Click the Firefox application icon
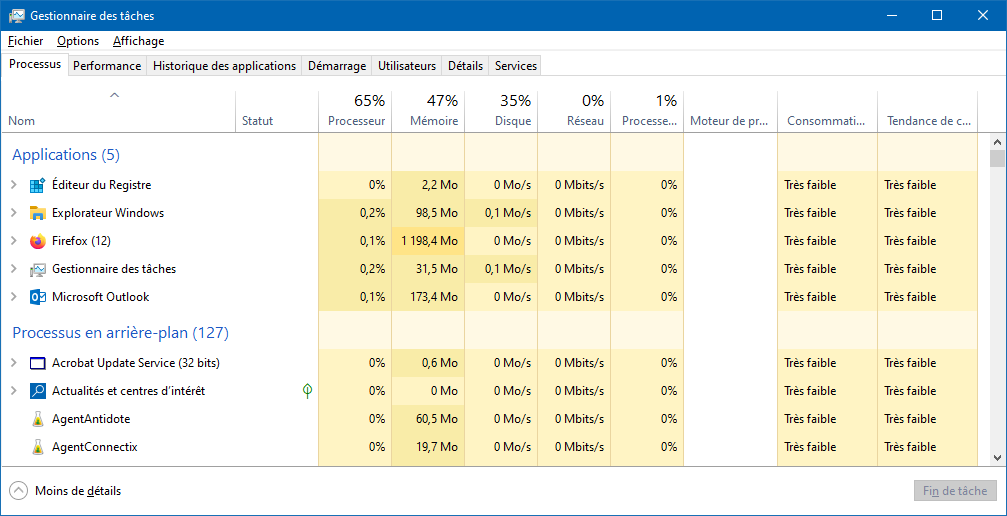The image size is (1007, 516). tap(38, 241)
